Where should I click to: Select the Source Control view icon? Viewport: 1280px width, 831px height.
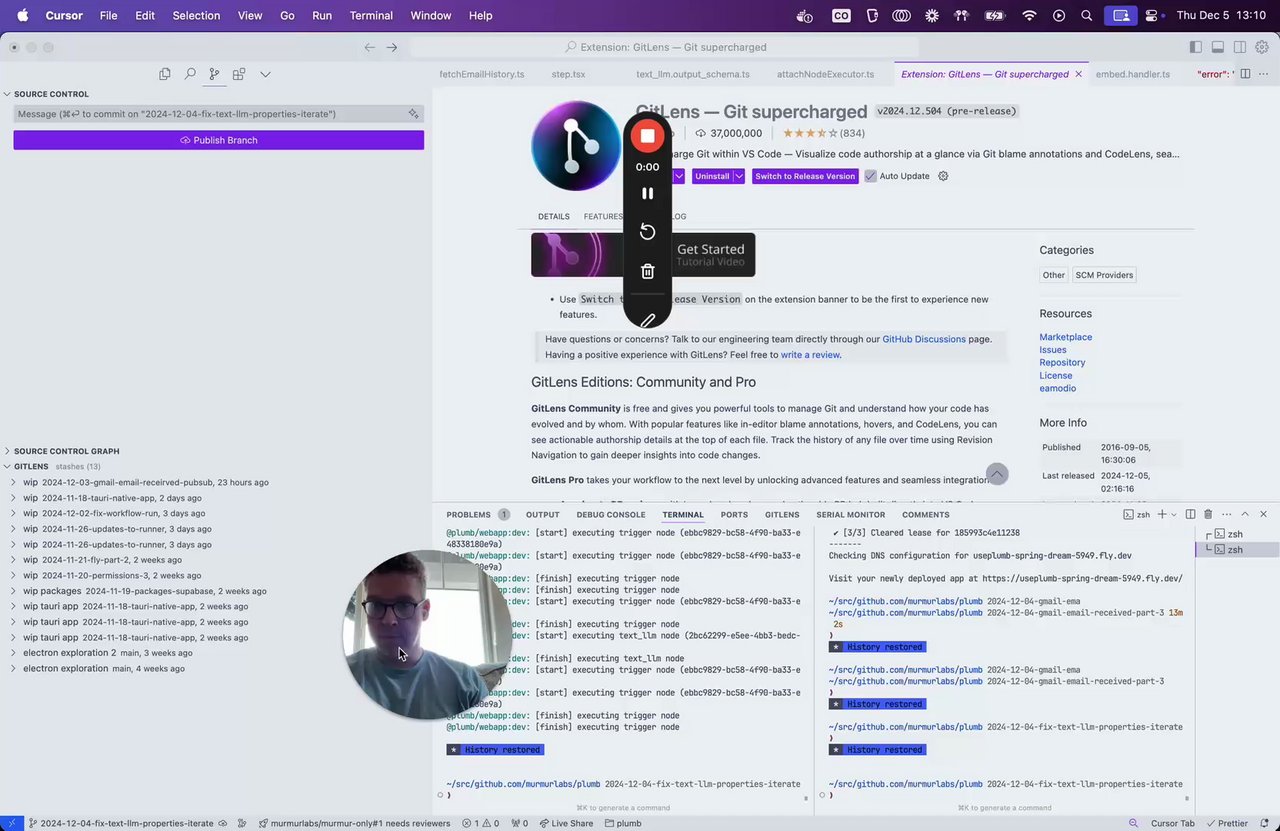pos(214,74)
